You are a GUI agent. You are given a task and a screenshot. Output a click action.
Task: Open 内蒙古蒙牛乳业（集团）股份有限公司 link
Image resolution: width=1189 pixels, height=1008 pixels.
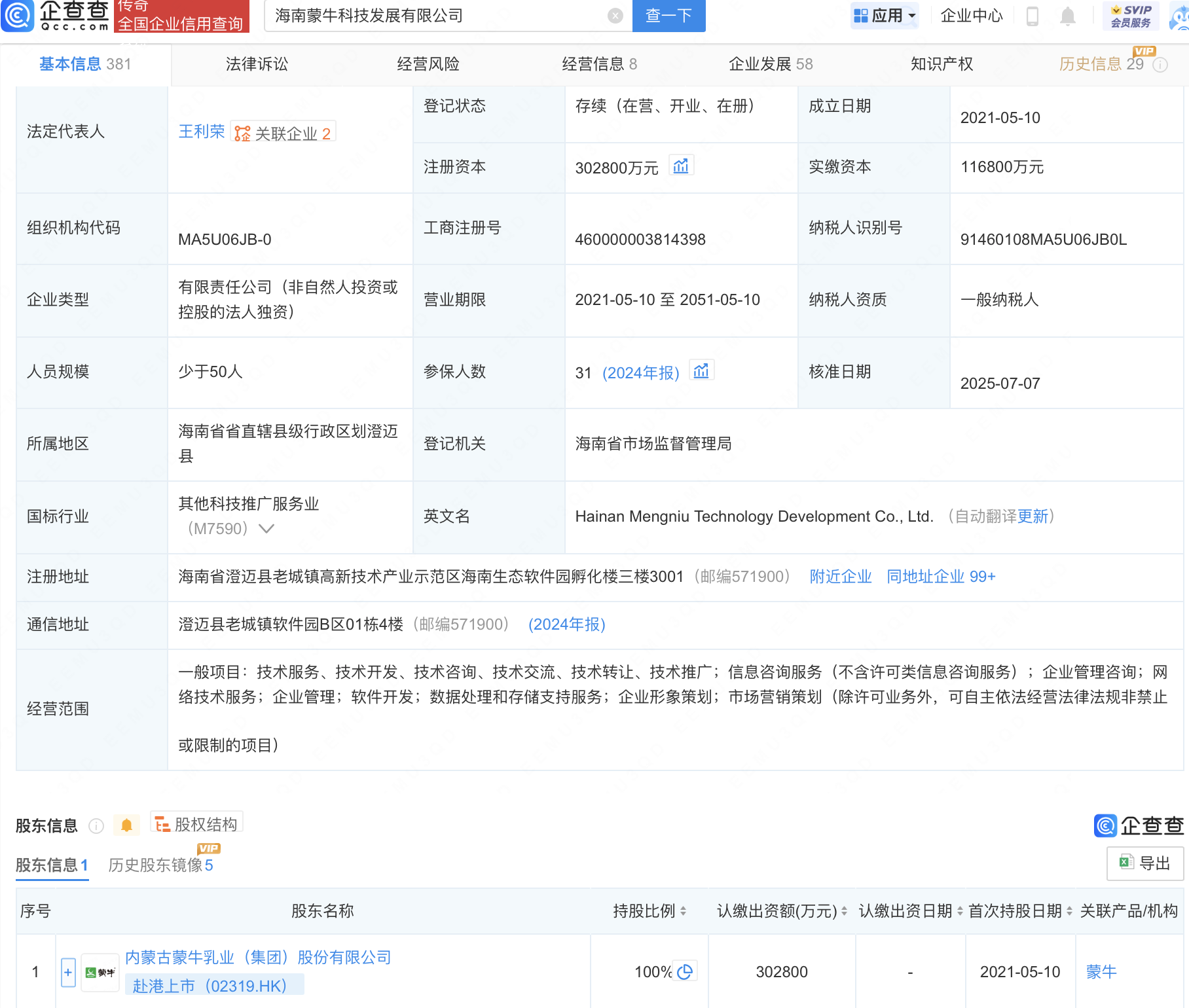pyautogui.click(x=258, y=958)
